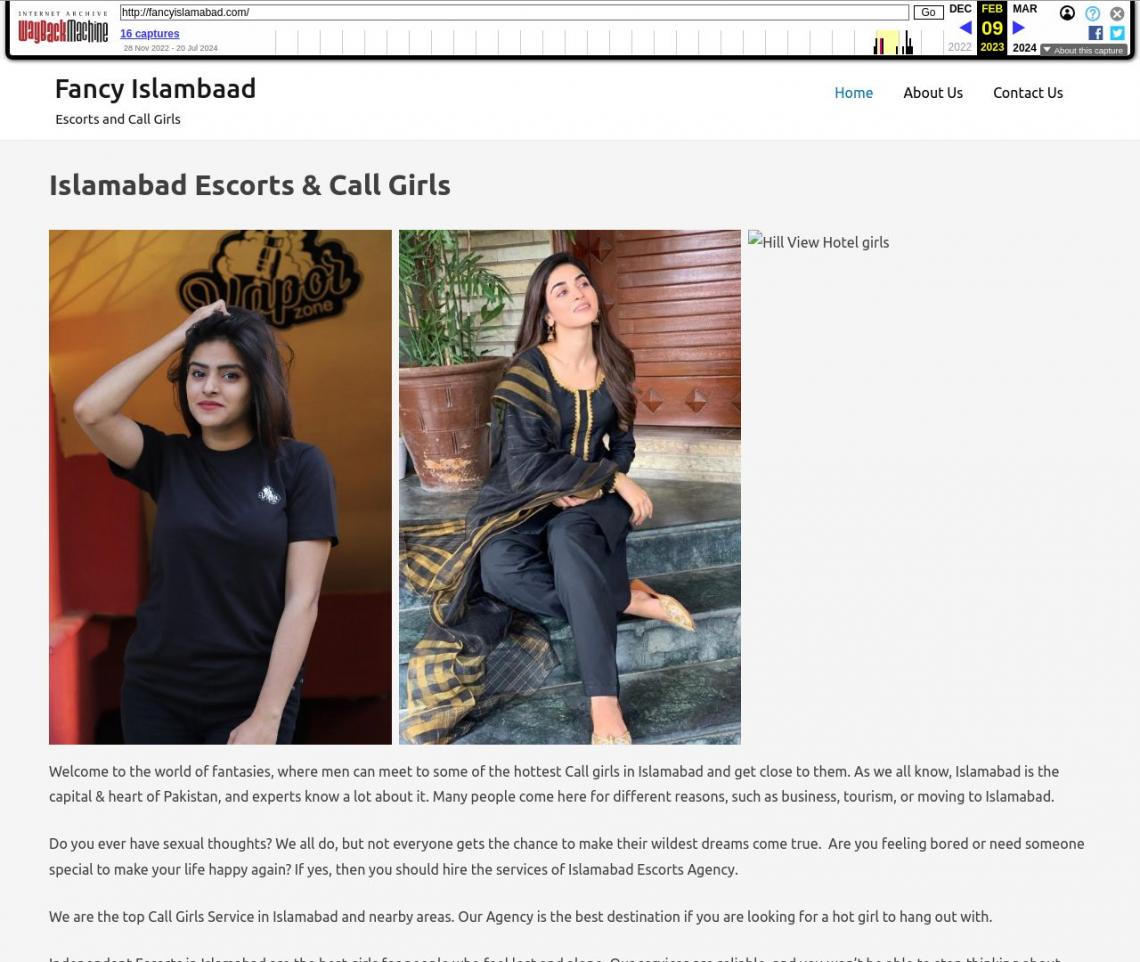Open the About Us menu item

point(933,92)
